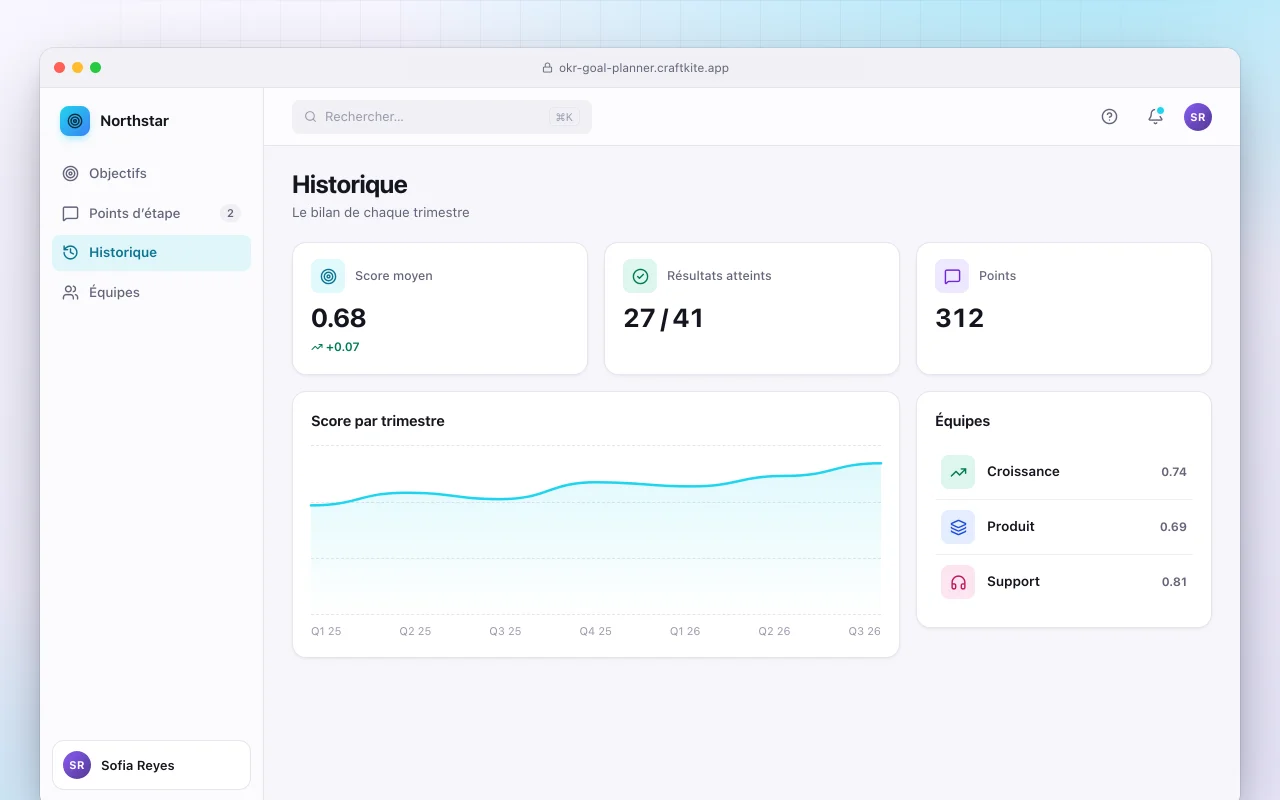Click the Q2 26 axis label
Viewport: 1280px width, 800px height.
pyautogui.click(x=774, y=632)
